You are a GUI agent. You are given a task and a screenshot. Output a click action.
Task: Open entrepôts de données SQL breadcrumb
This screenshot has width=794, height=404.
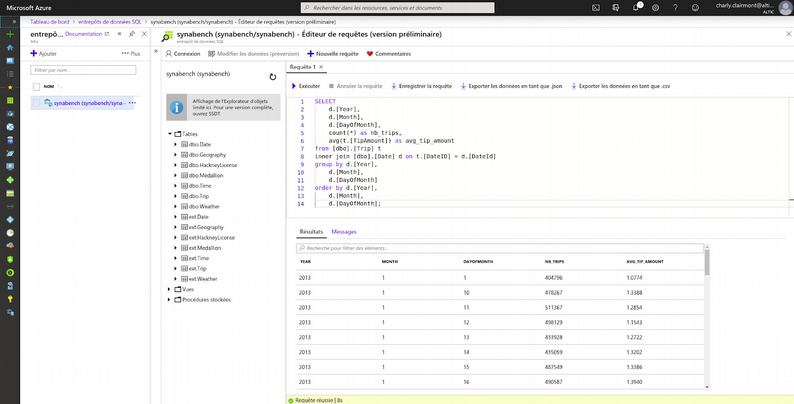110,22
